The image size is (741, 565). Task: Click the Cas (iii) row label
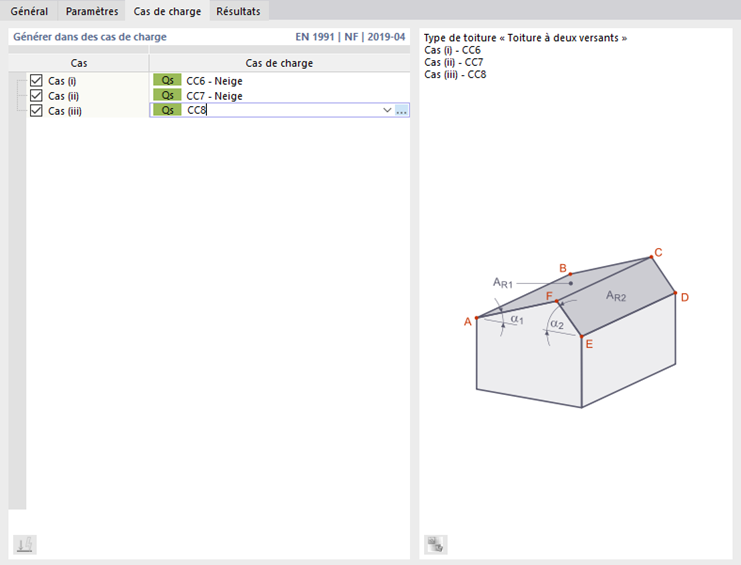coord(65,111)
